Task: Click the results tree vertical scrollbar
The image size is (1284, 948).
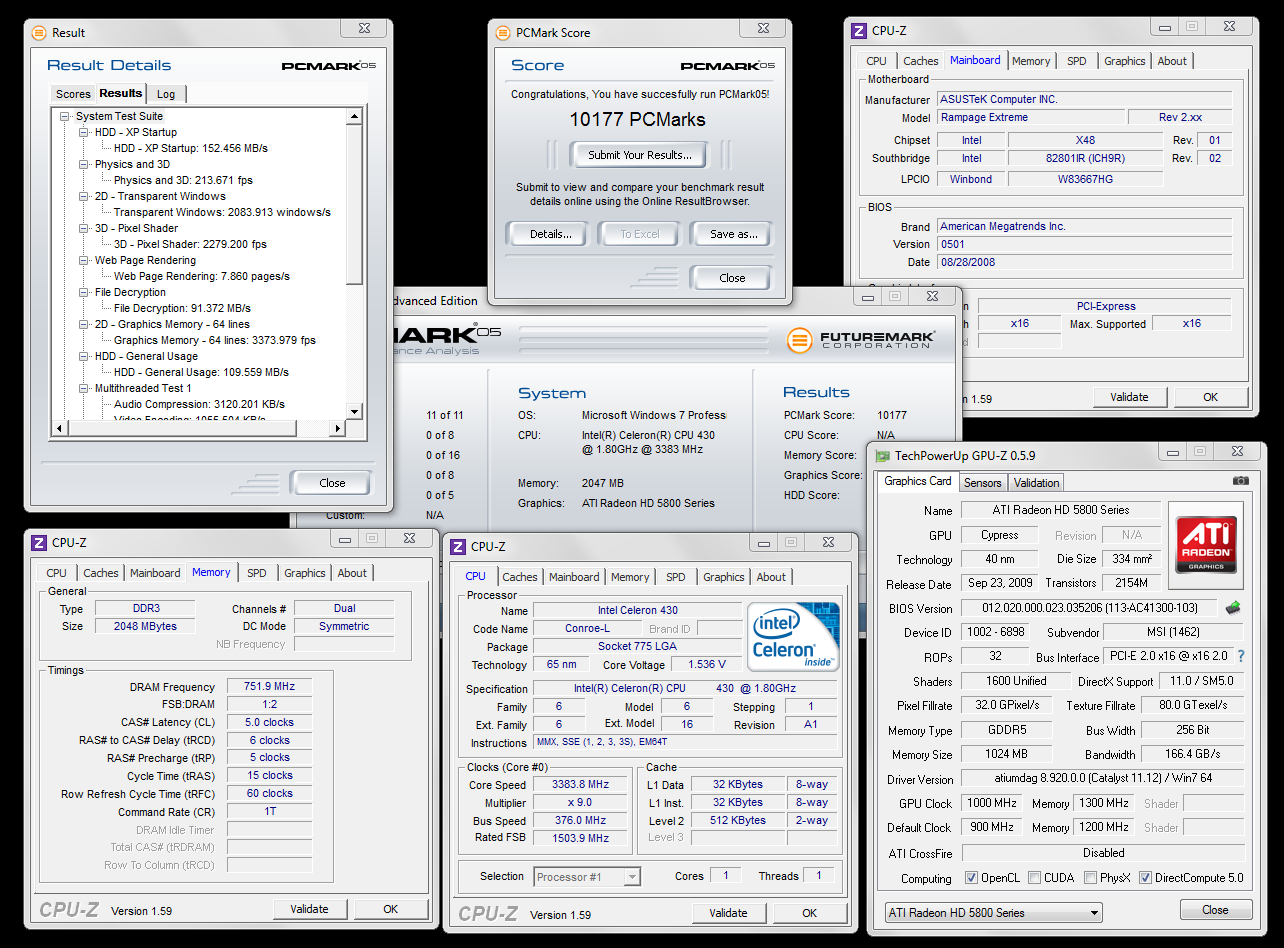Action: [x=354, y=264]
